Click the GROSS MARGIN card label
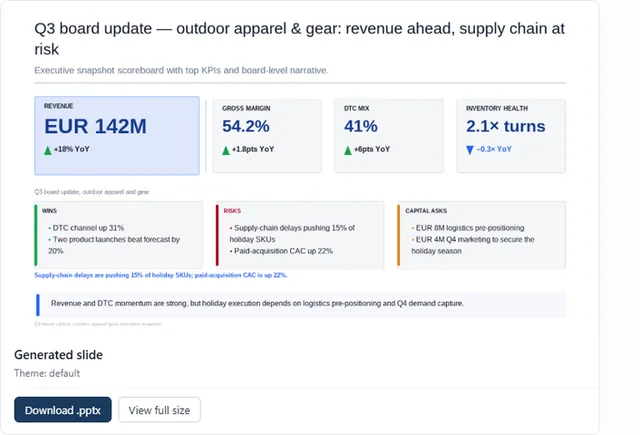The image size is (640, 435). [246, 109]
